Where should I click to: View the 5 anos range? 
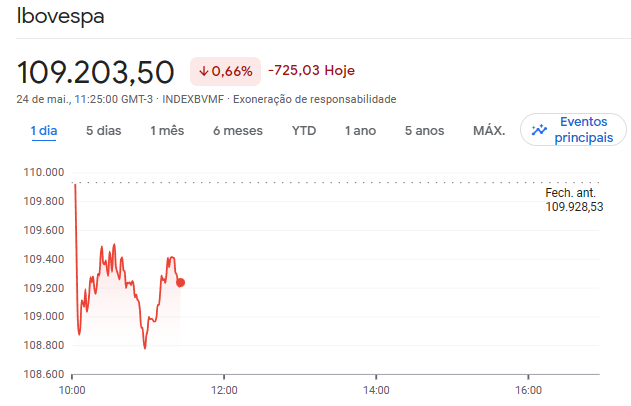coord(424,131)
